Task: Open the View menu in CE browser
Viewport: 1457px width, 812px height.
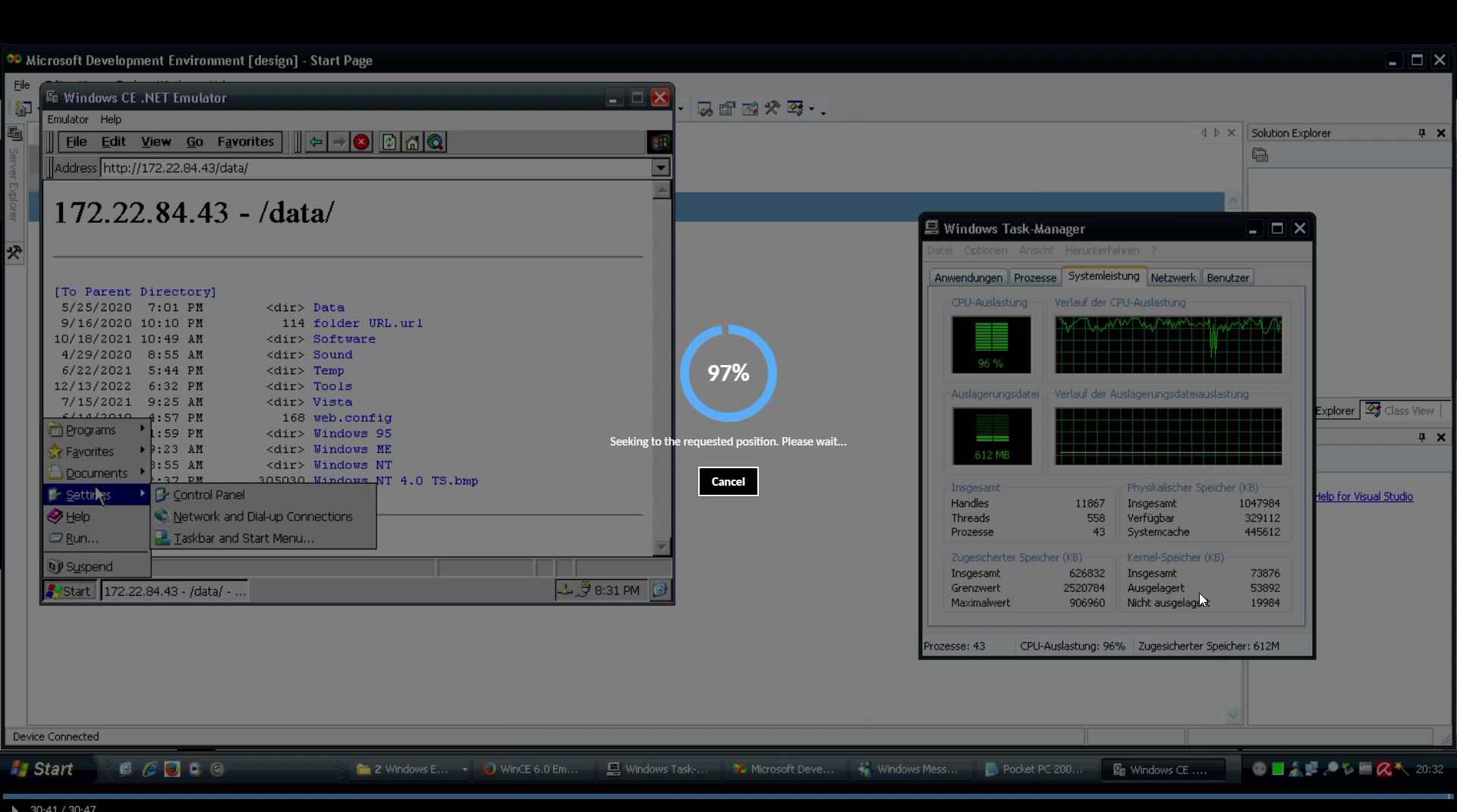Action: coord(156,142)
